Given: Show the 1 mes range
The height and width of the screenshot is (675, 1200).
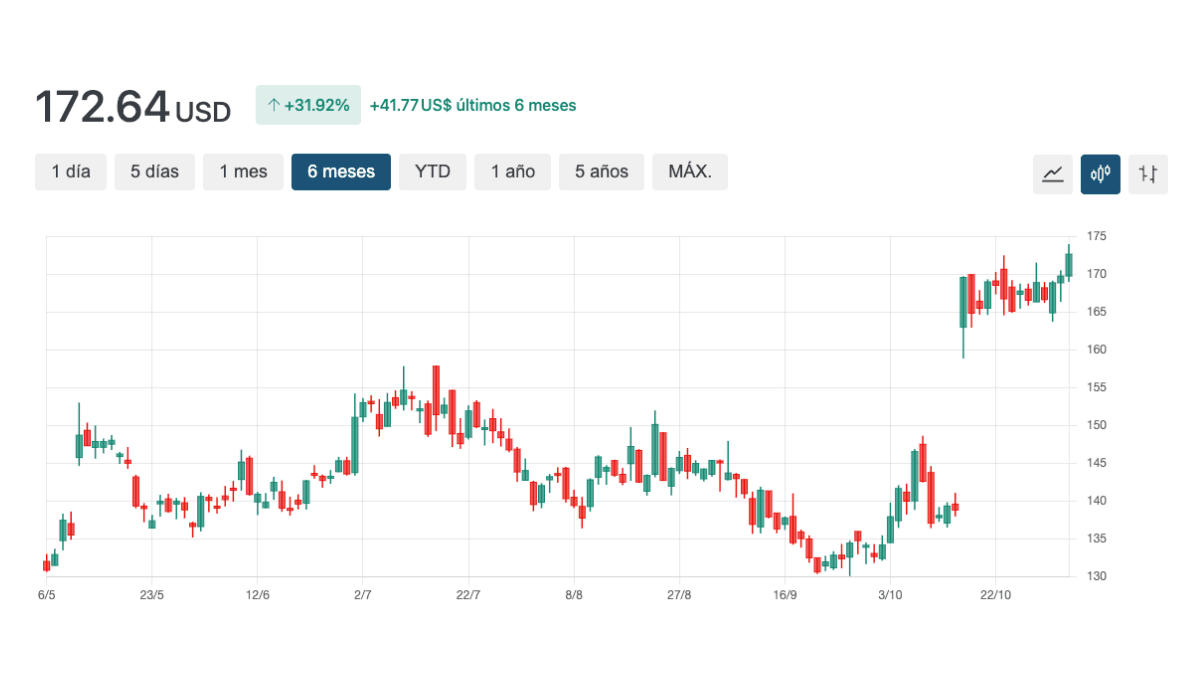Looking at the screenshot, I should tap(243, 172).
